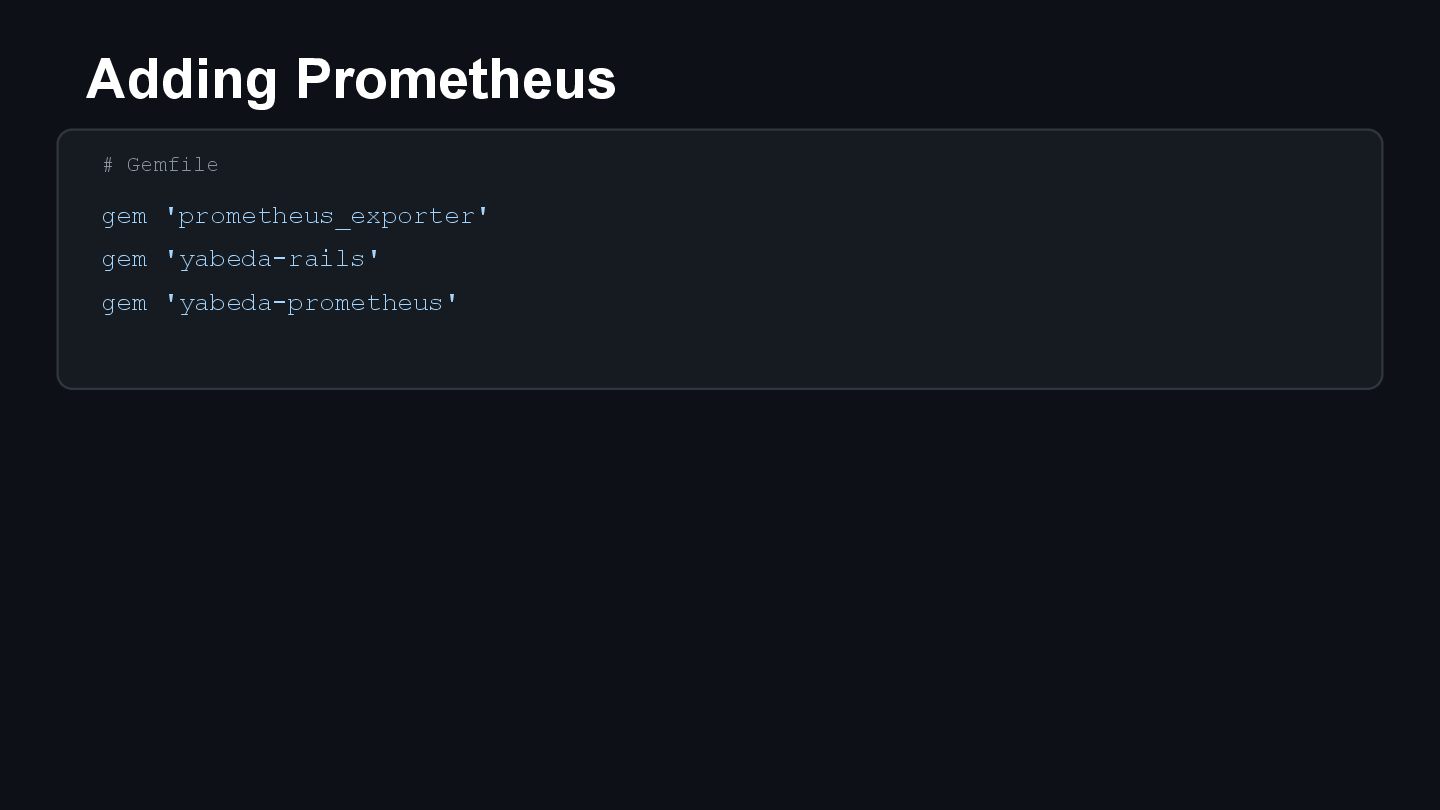The width and height of the screenshot is (1440, 810).
Task: Click "prometheus" in the prometheus_exporter string
Action: [256, 216]
